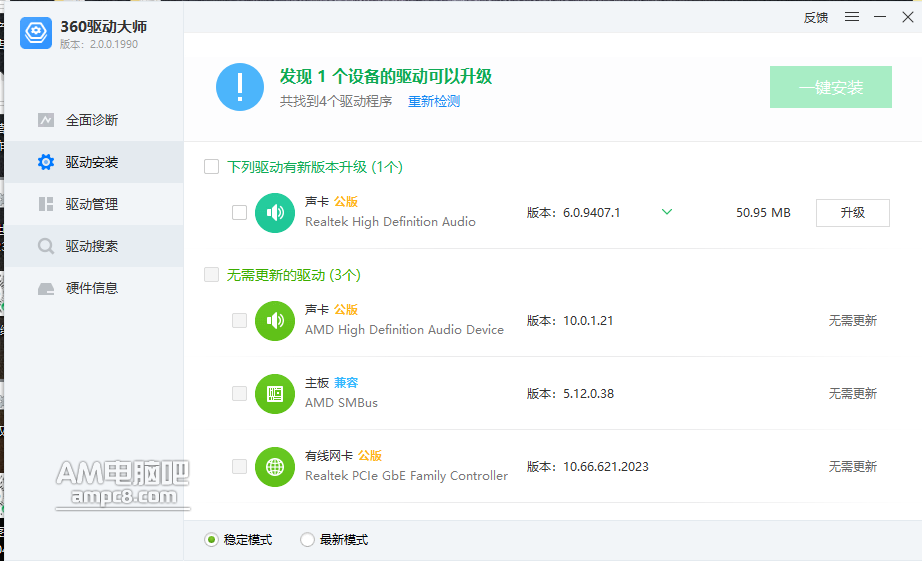Click the 兼容 tag on 主板 row
The width and height of the screenshot is (922, 561).
pos(346,383)
